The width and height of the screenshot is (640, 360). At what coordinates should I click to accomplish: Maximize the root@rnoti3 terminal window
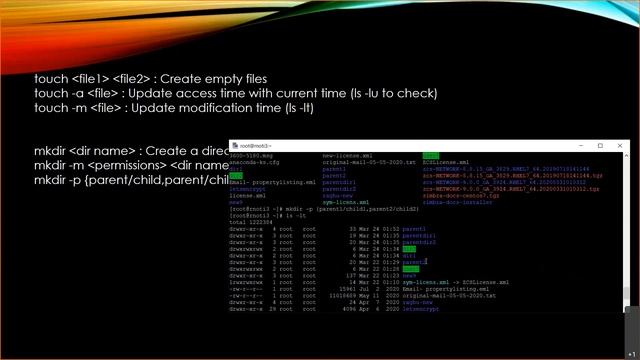pyautogui.click(x=600, y=145)
